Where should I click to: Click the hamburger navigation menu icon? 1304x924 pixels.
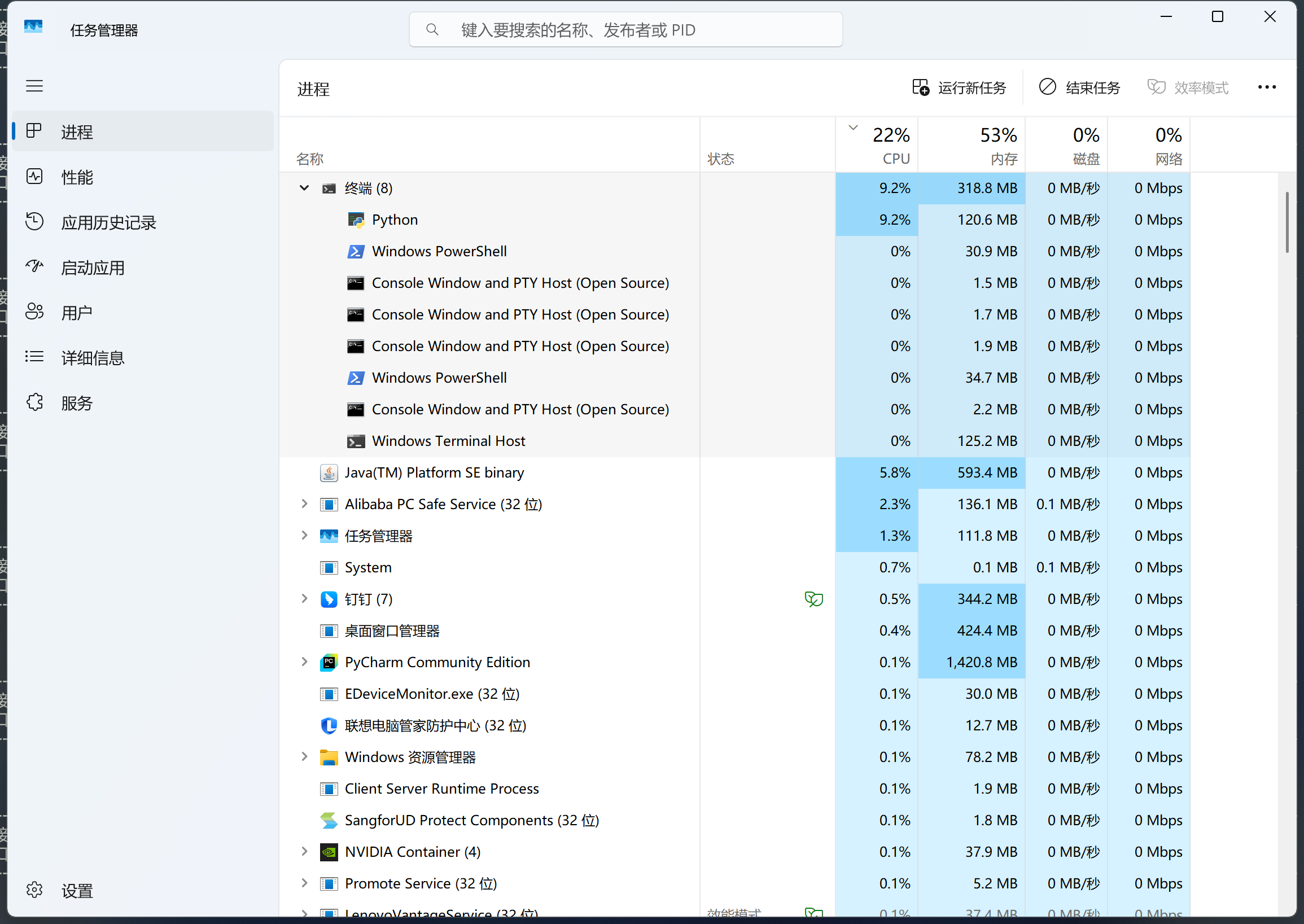[34, 86]
